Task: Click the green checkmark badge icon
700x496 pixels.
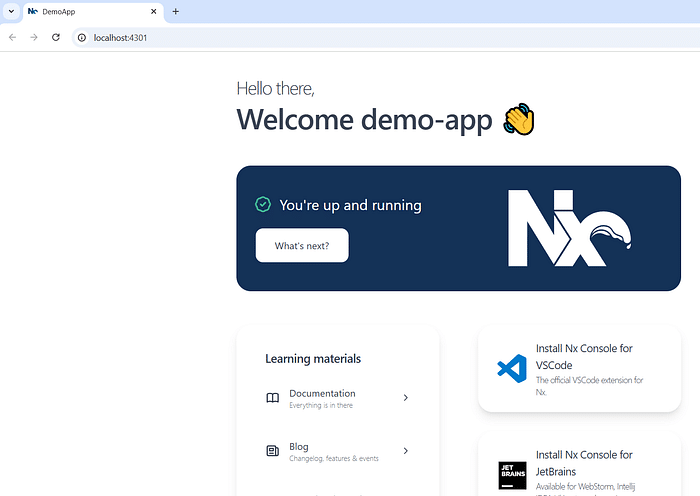Action: pos(263,204)
